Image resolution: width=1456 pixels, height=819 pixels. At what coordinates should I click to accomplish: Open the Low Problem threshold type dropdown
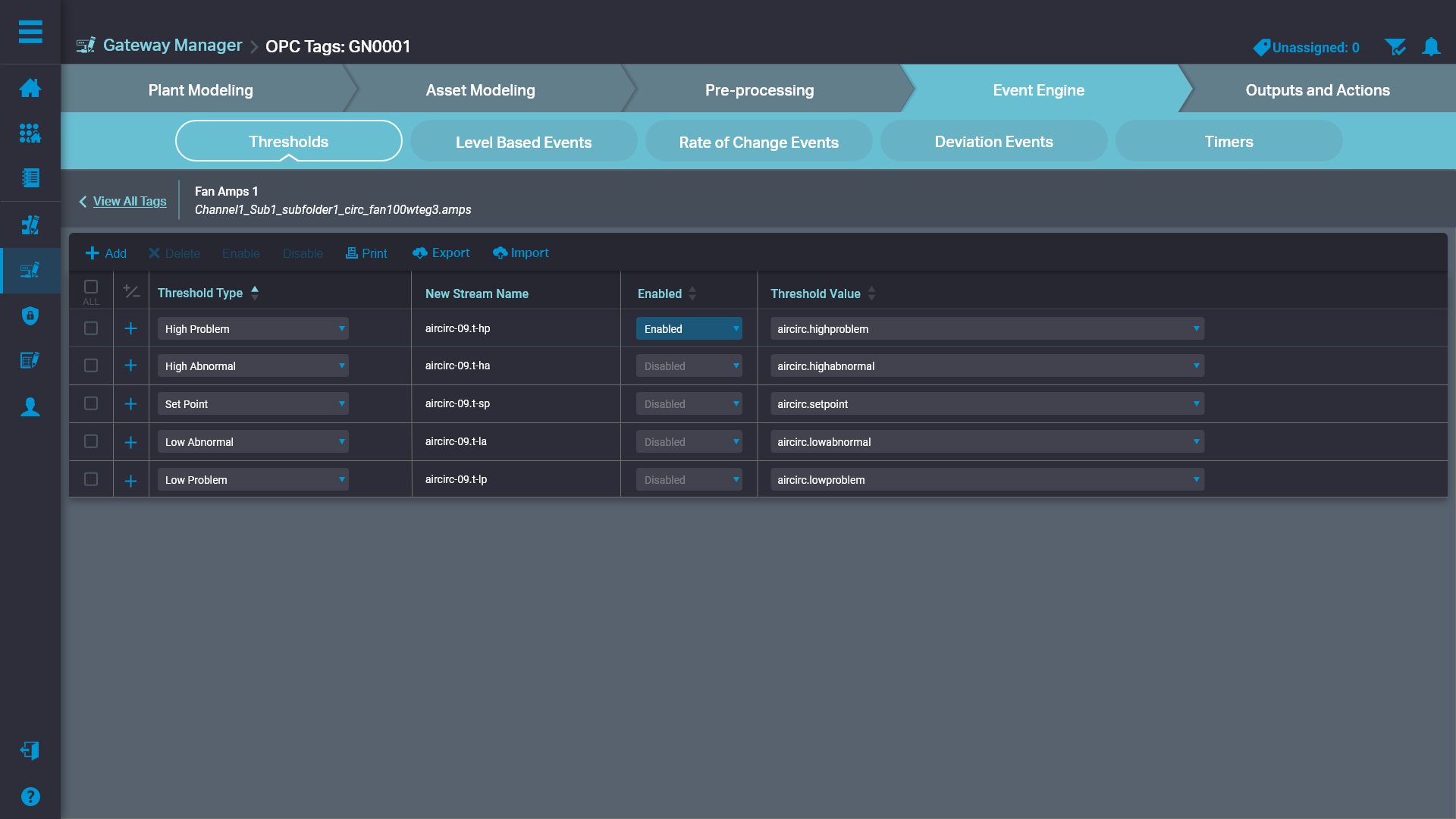tap(253, 479)
